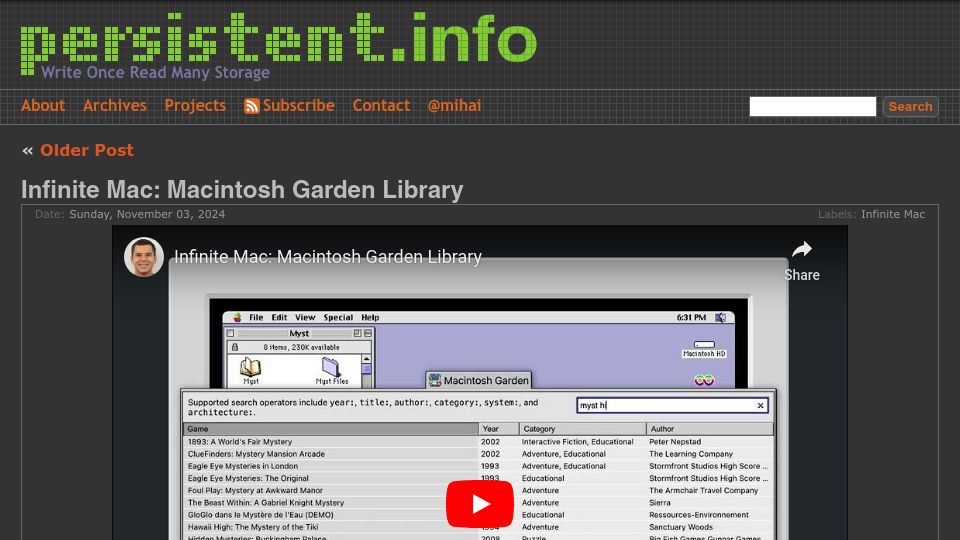Go to the Older Post
960x540 pixels.
pos(86,150)
